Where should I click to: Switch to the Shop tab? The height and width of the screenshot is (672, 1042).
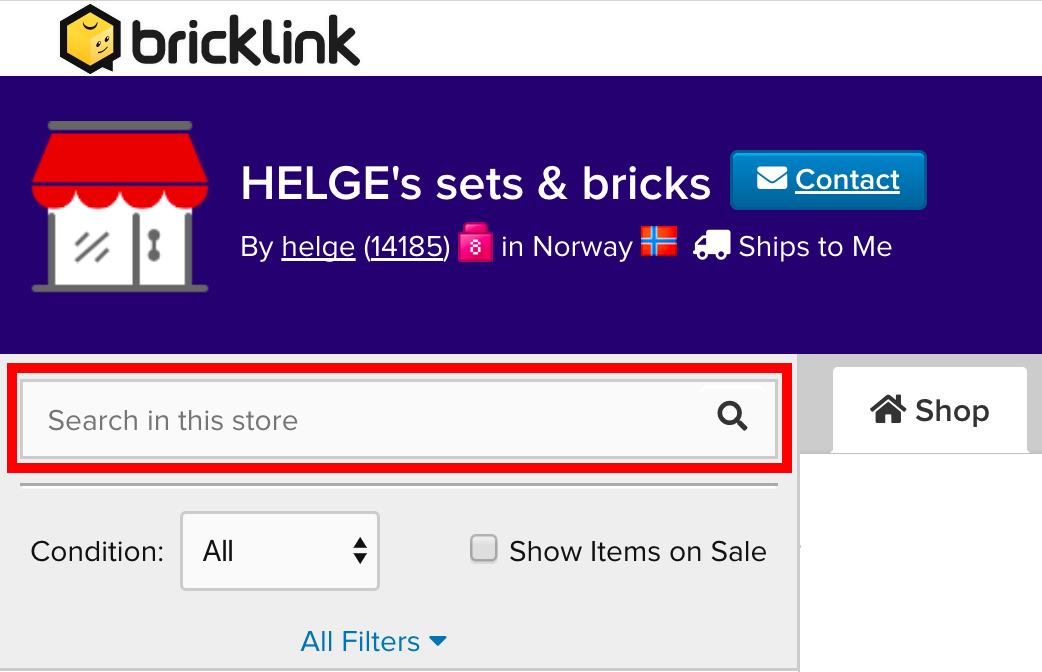click(930, 410)
